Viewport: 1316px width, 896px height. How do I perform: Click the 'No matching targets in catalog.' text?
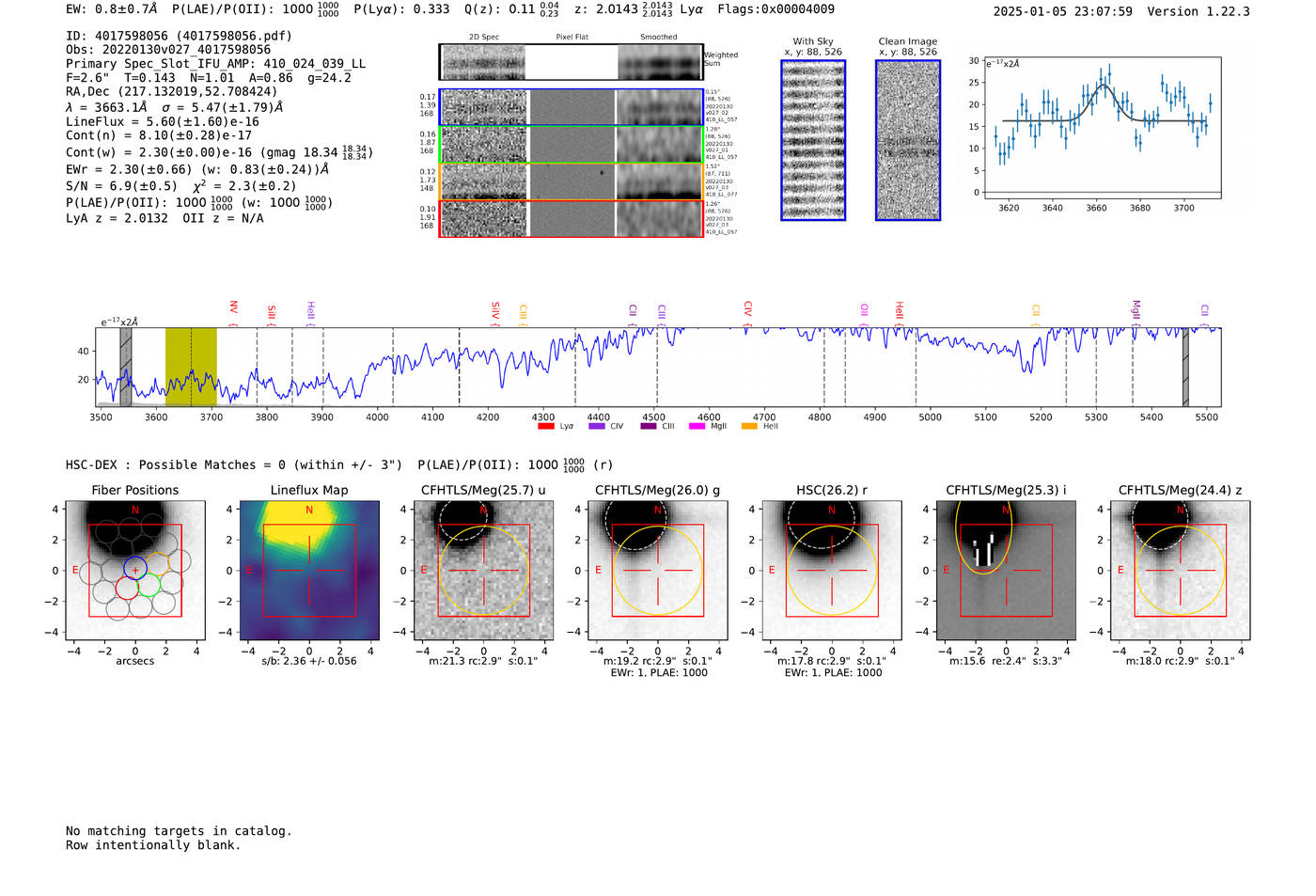[179, 831]
